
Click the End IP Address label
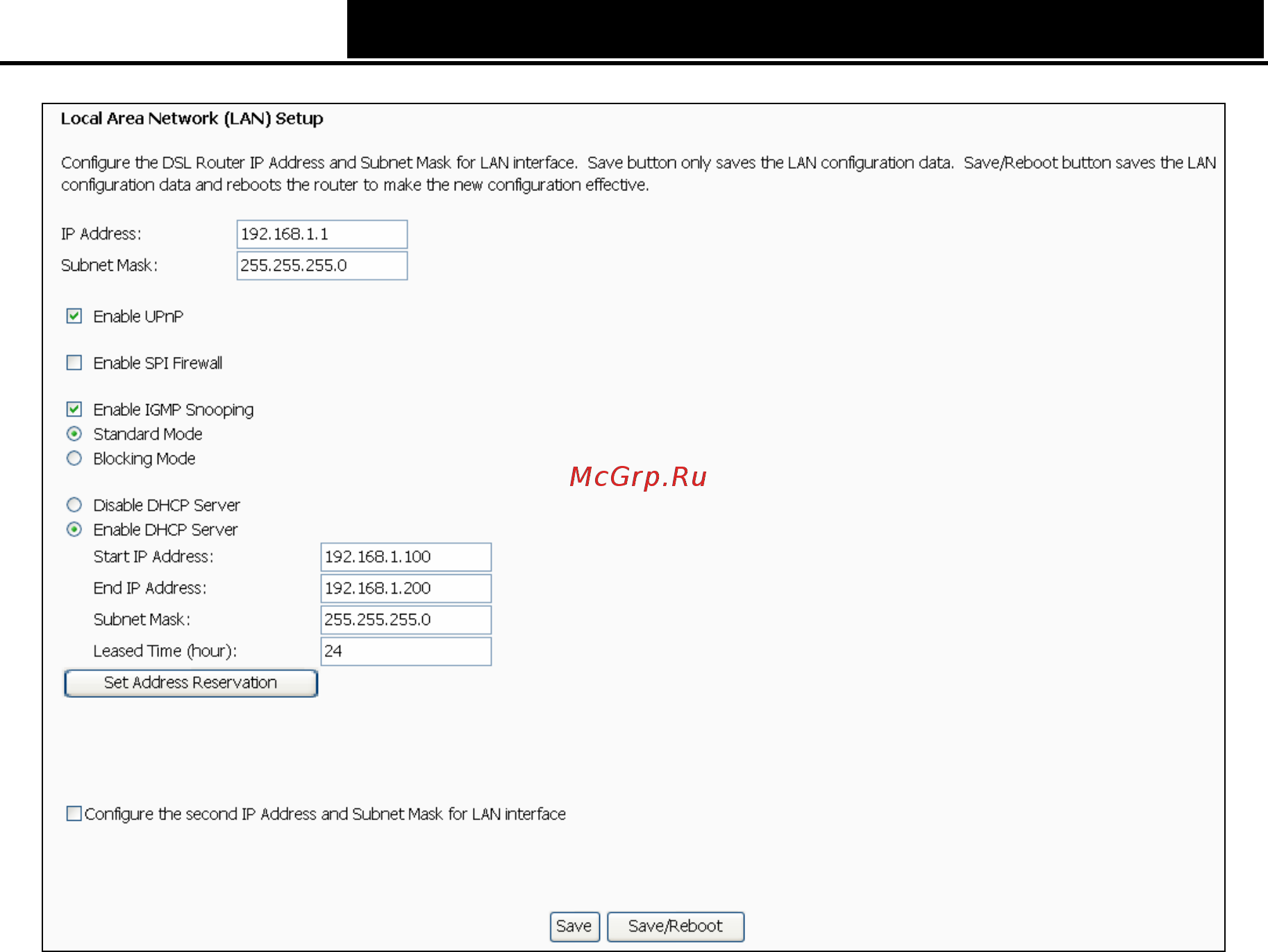click(x=150, y=588)
